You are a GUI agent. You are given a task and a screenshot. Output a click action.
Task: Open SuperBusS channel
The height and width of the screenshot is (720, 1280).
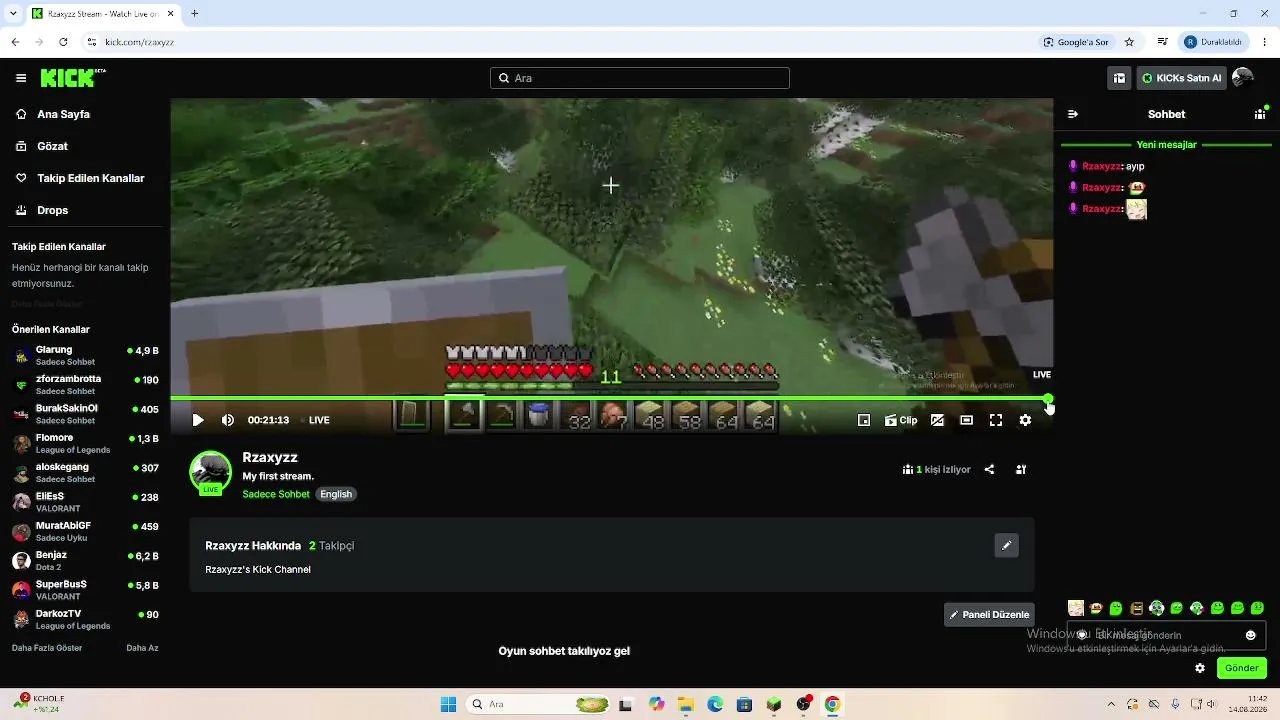point(85,590)
